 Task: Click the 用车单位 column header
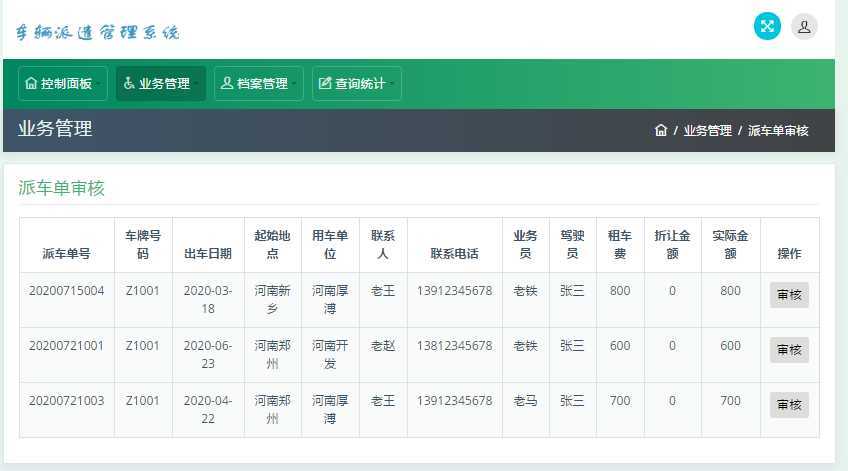coord(330,244)
